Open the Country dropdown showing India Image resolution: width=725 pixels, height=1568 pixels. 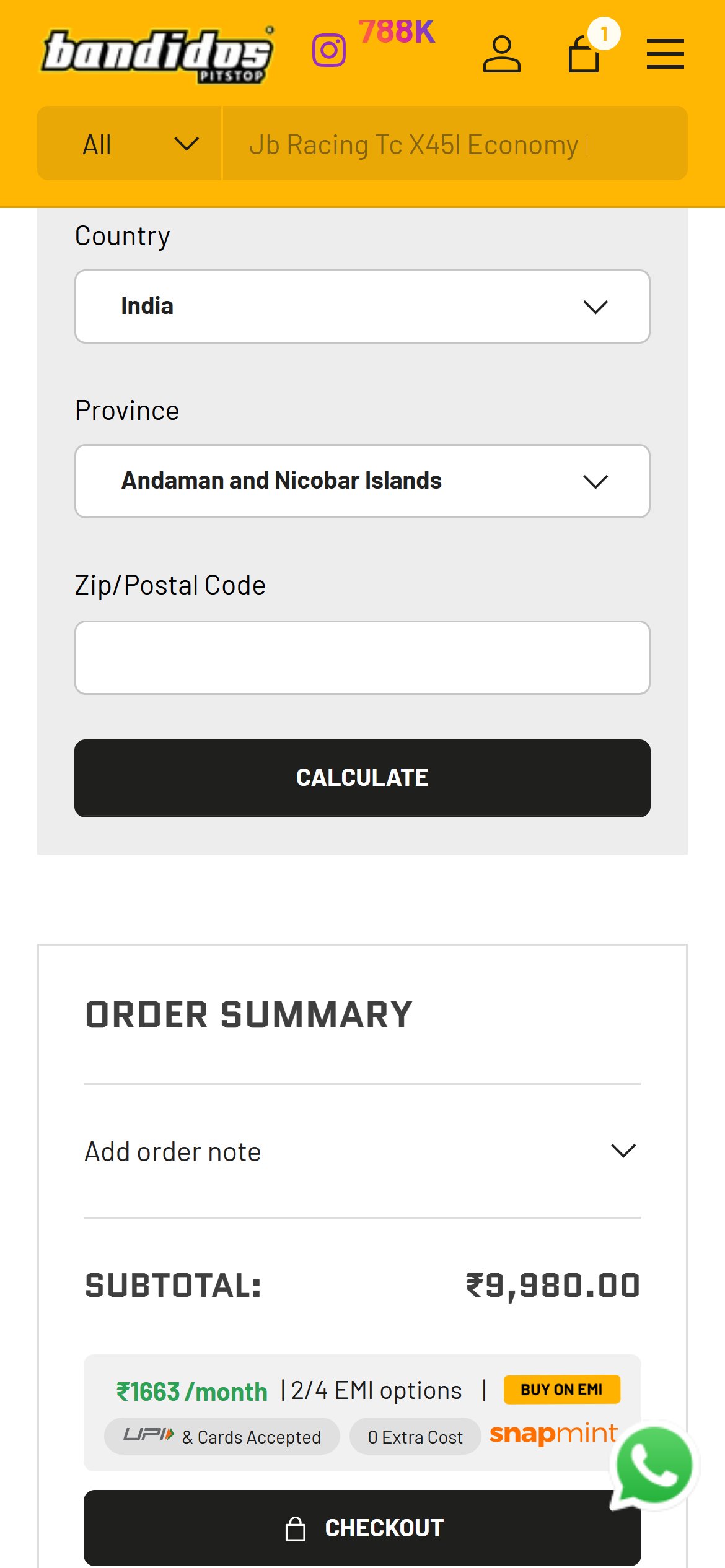pyautogui.click(x=362, y=307)
